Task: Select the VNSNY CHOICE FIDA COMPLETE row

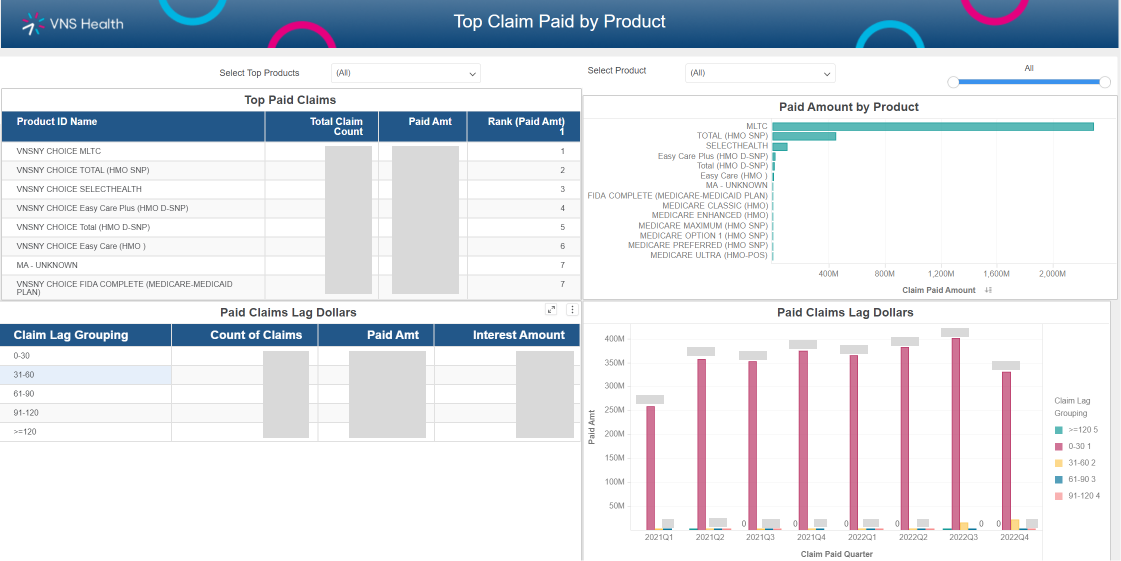Action: click(x=291, y=287)
